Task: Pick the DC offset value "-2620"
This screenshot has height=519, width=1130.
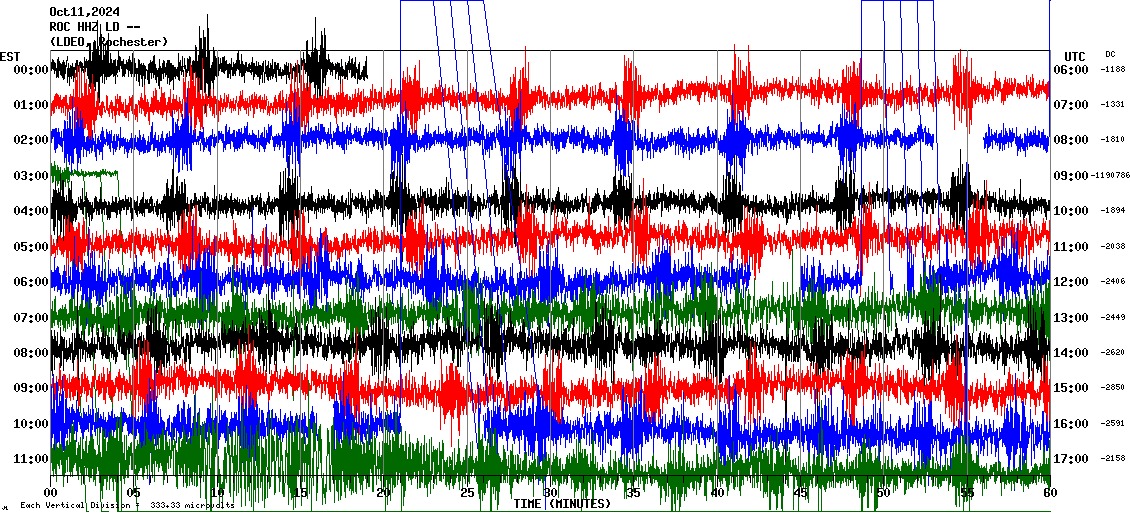Action: tap(1113, 352)
